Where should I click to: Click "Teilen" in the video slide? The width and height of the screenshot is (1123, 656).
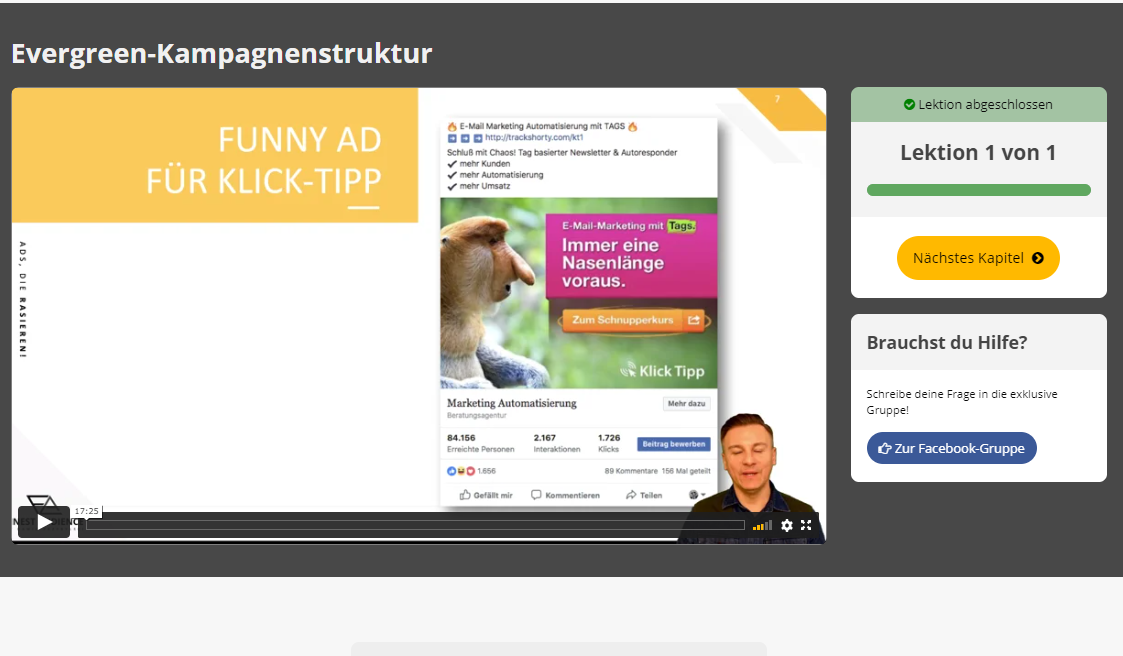(x=644, y=495)
